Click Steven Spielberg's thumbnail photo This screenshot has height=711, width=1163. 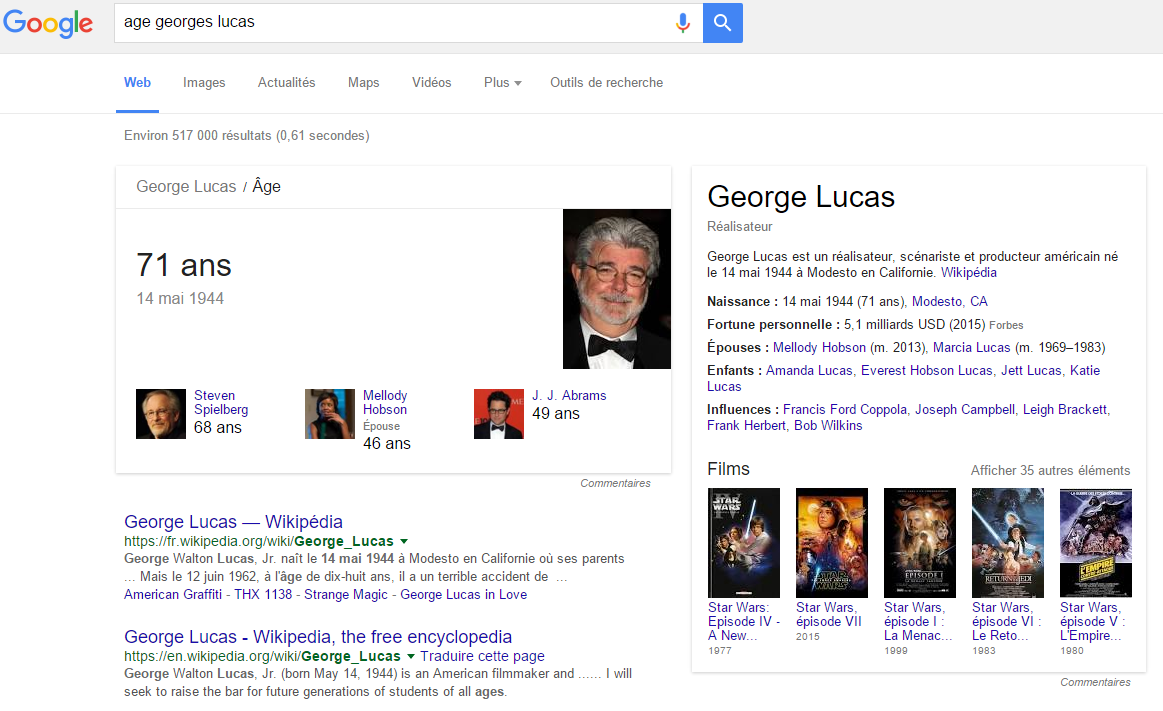click(x=161, y=414)
